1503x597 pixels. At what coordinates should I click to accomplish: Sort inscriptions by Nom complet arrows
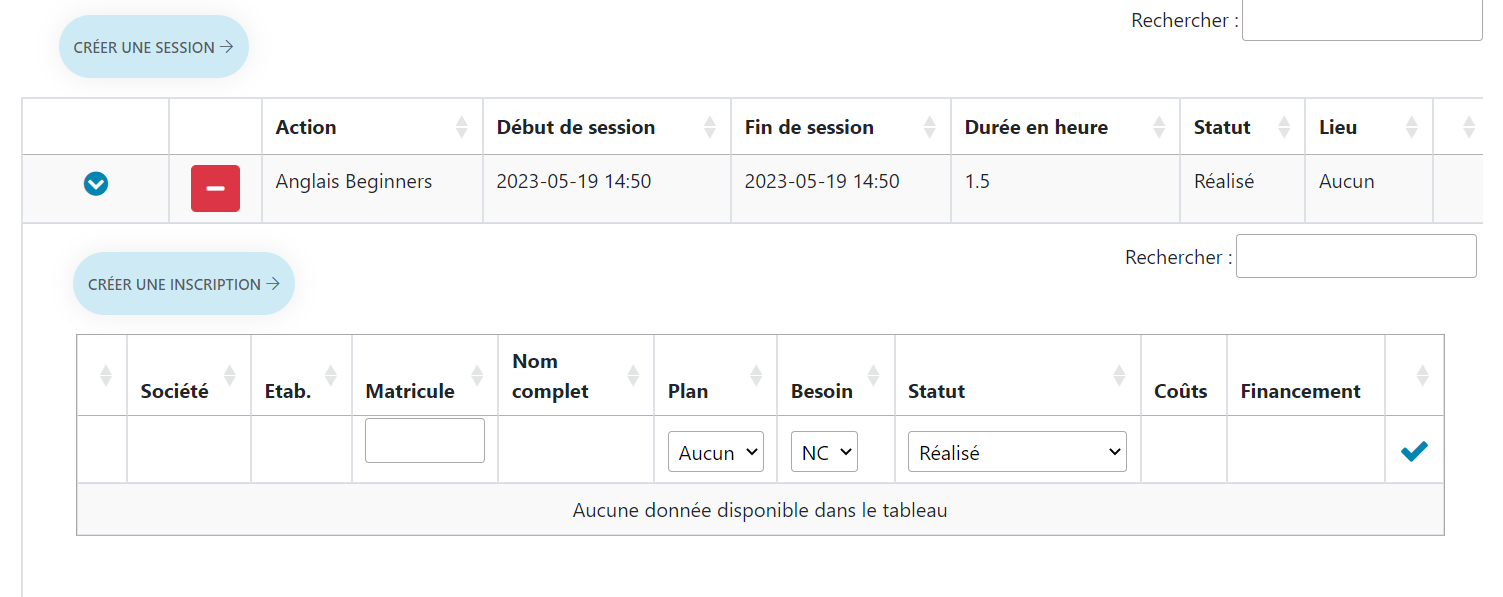633,376
